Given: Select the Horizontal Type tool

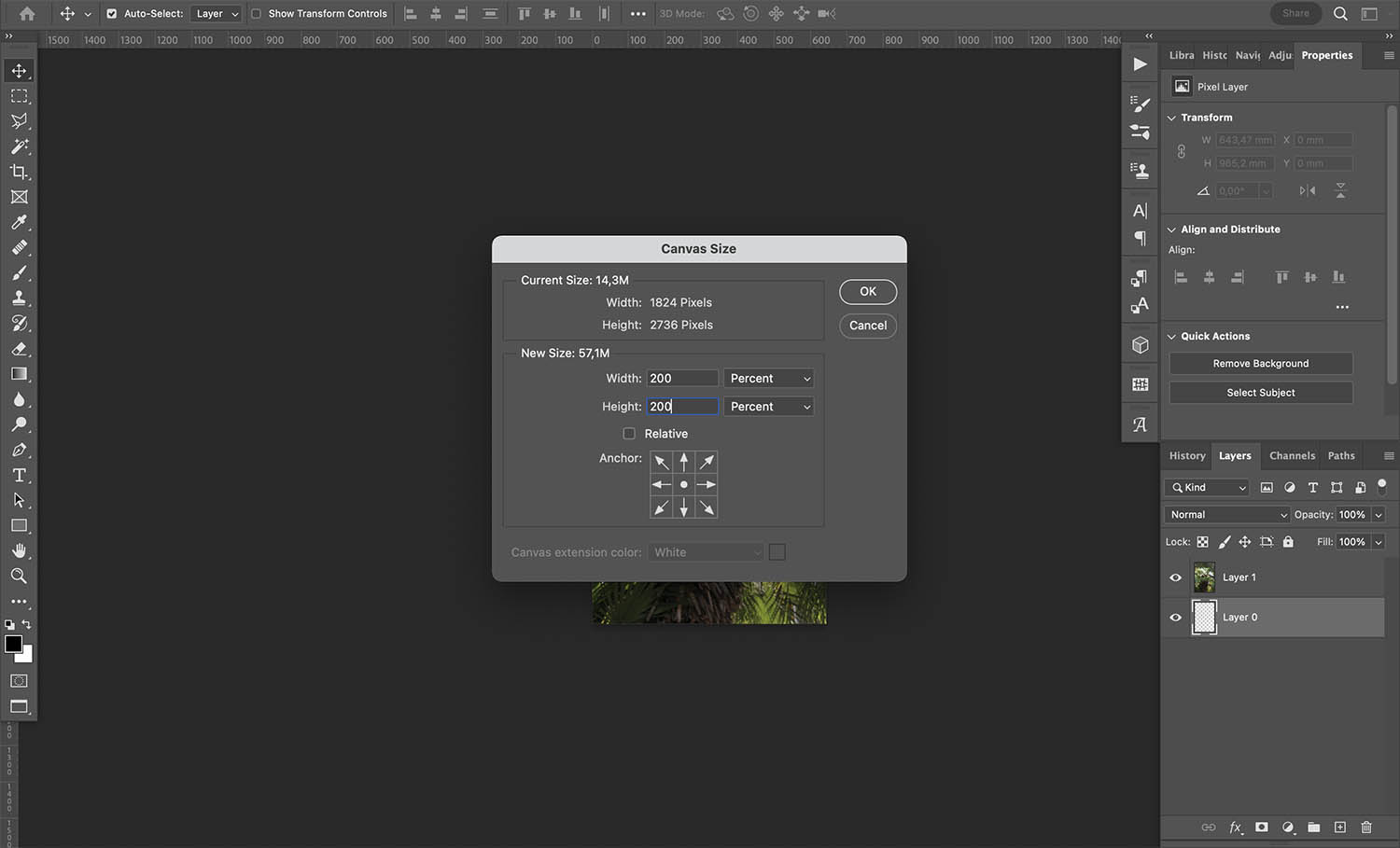Looking at the screenshot, I should pyautogui.click(x=20, y=475).
